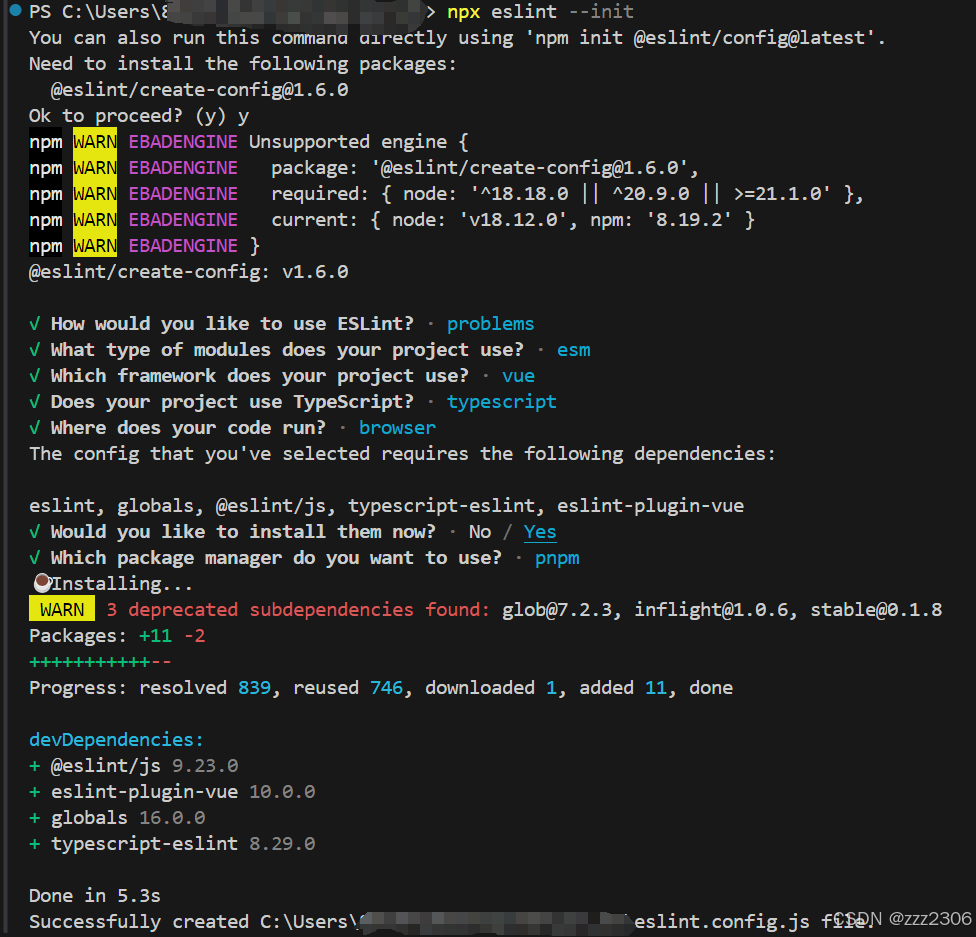Click the vue framework answer
Viewport: 976px width, 937px height.
pos(518,375)
